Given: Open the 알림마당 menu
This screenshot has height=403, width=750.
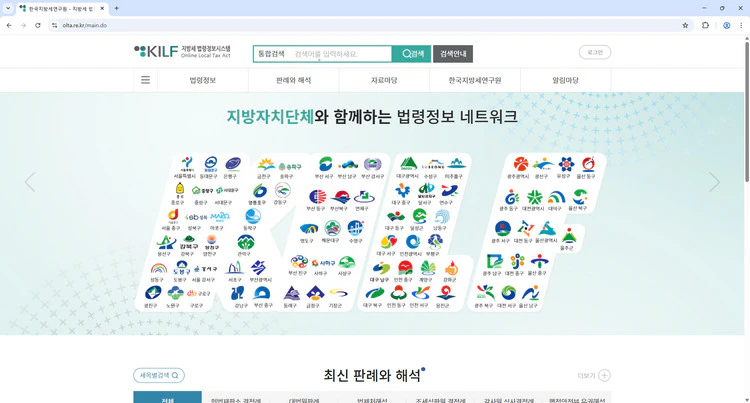Looking at the screenshot, I should point(565,80).
